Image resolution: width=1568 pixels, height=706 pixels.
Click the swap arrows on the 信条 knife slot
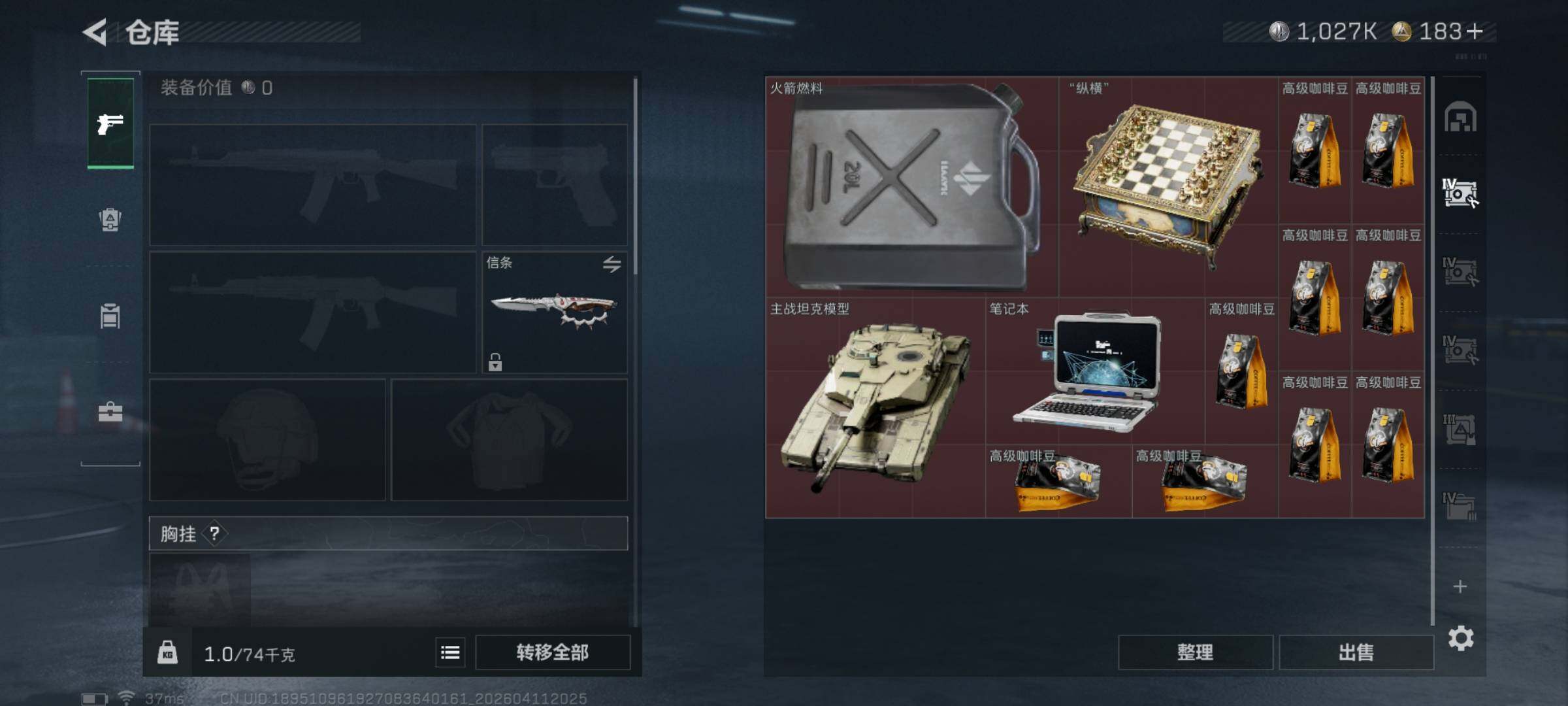point(612,264)
